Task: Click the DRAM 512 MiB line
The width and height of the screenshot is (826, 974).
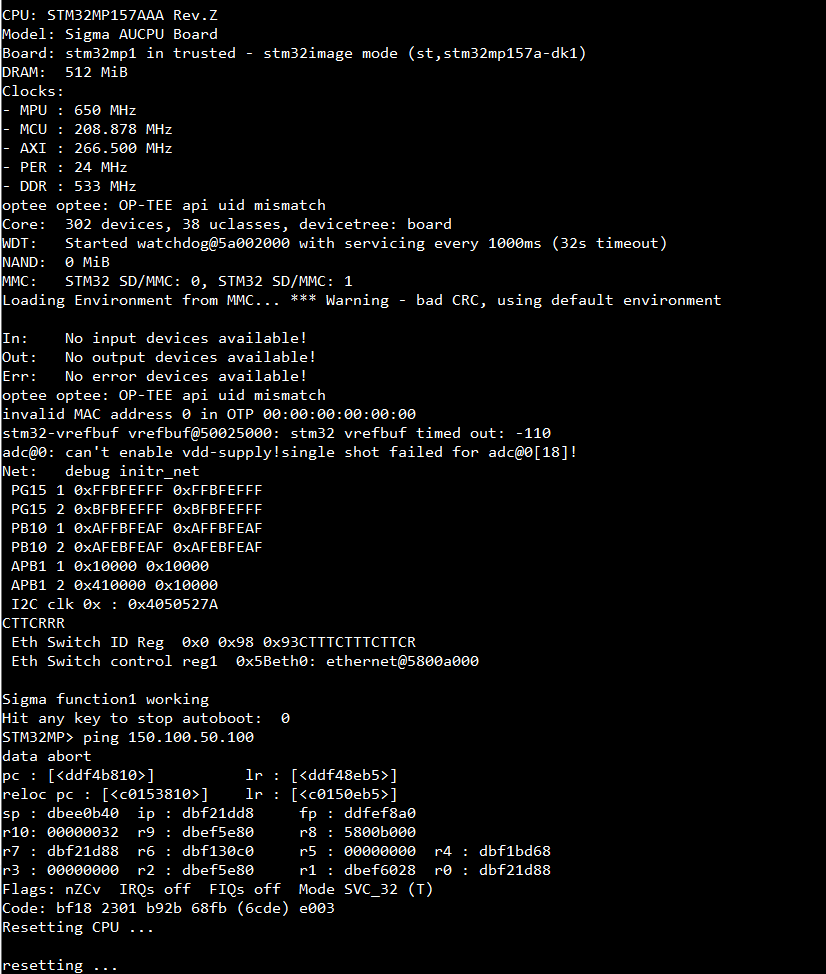Action: [x=65, y=72]
